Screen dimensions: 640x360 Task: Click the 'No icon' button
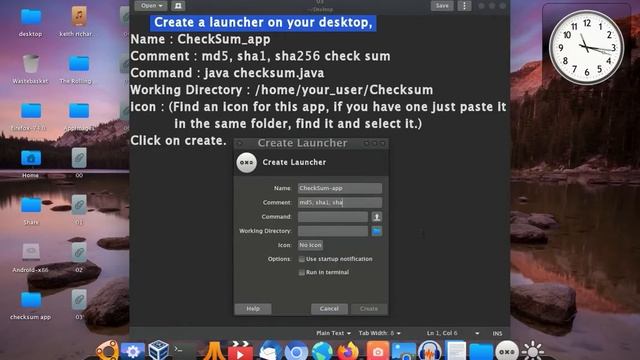[x=310, y=245]
